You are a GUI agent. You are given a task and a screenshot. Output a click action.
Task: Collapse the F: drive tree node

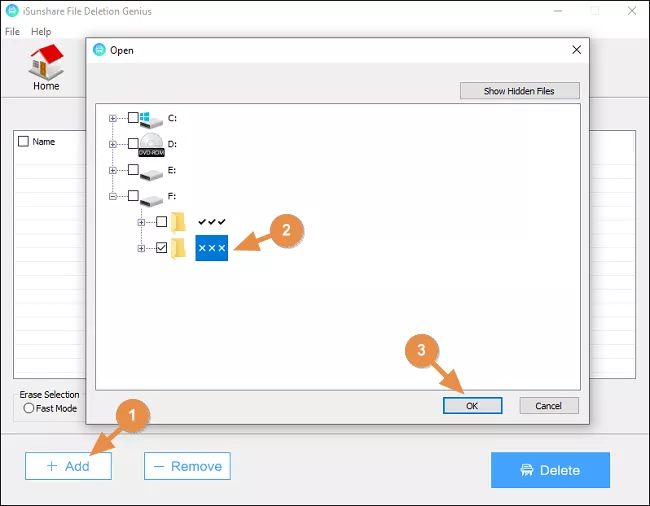[x=113, y=196]
